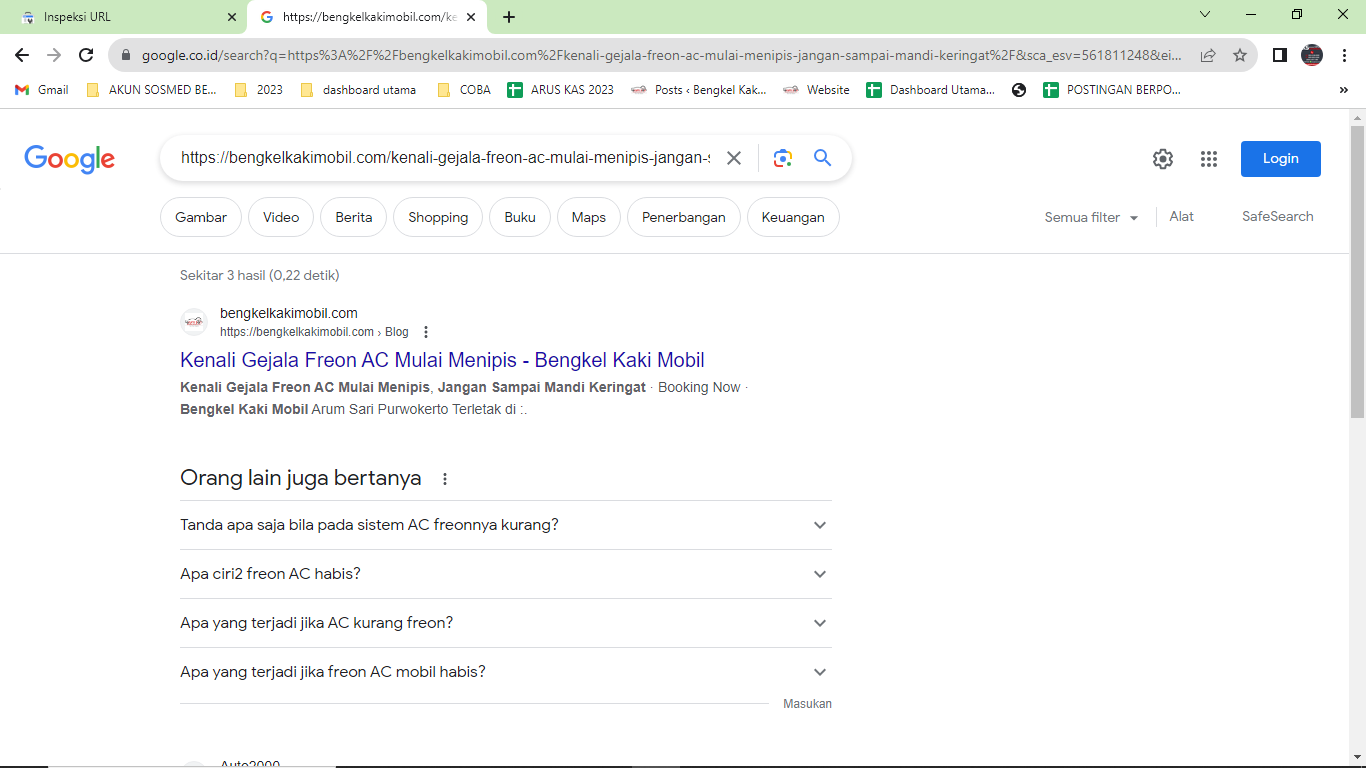Select the Video search filter
The height and width of the screenshot is (768, 1366).
(281, 217)
